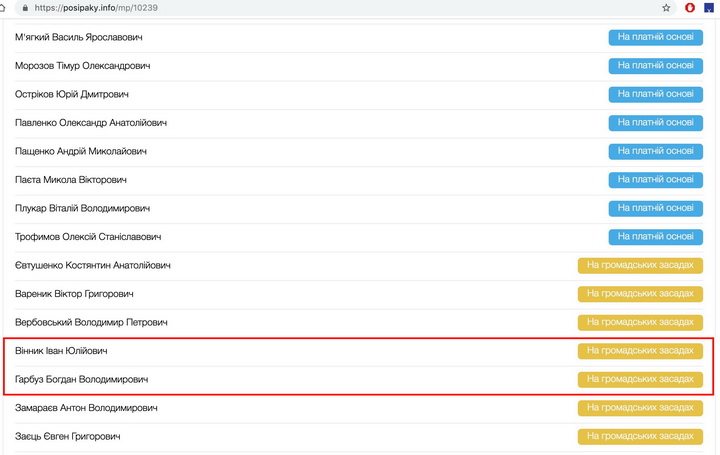Open the row М'ягкий Василь Ярославович
720x455 pixels.
(79, 37)
